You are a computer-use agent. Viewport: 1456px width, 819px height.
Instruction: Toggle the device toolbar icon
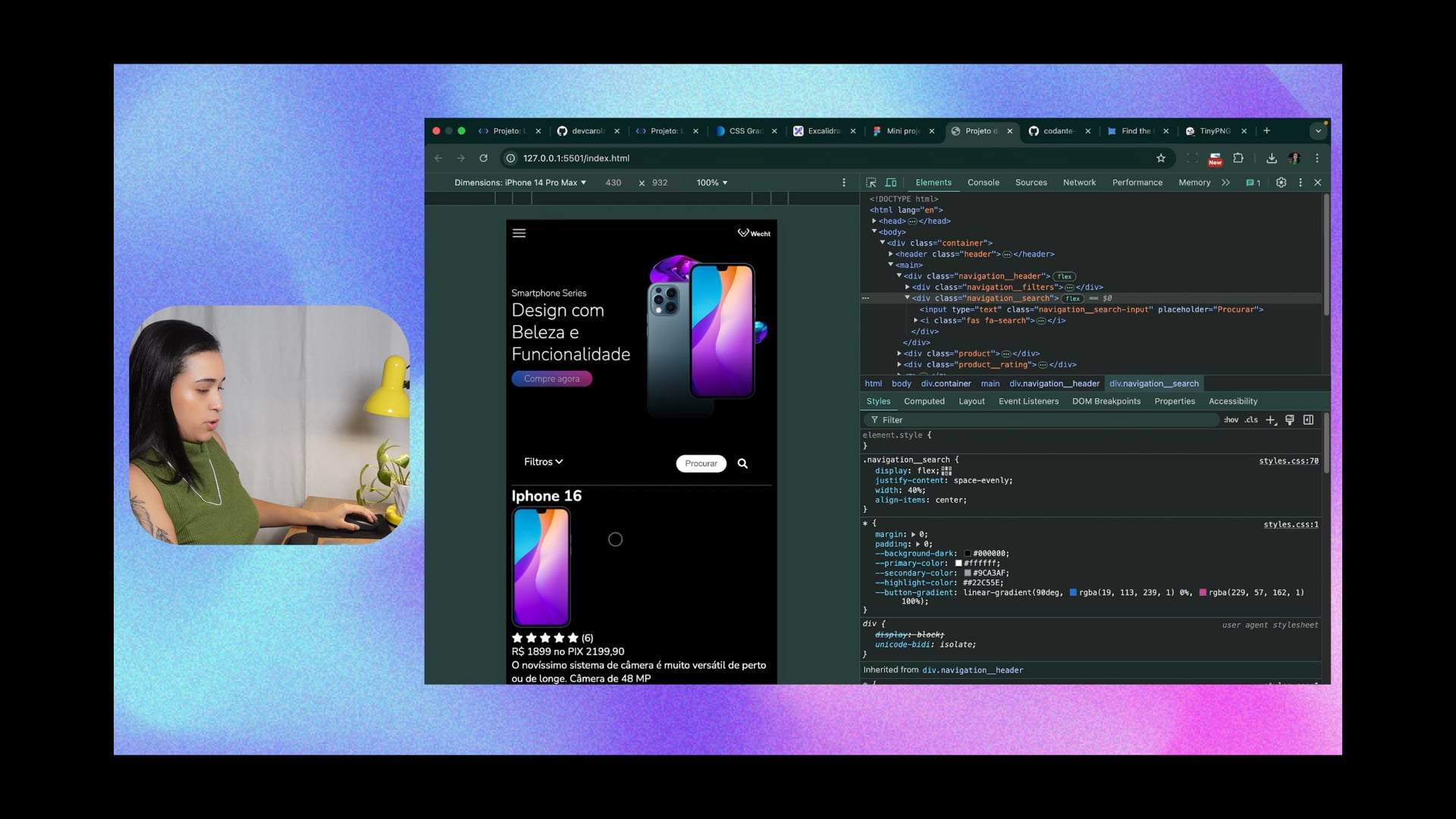coord(891,183)
